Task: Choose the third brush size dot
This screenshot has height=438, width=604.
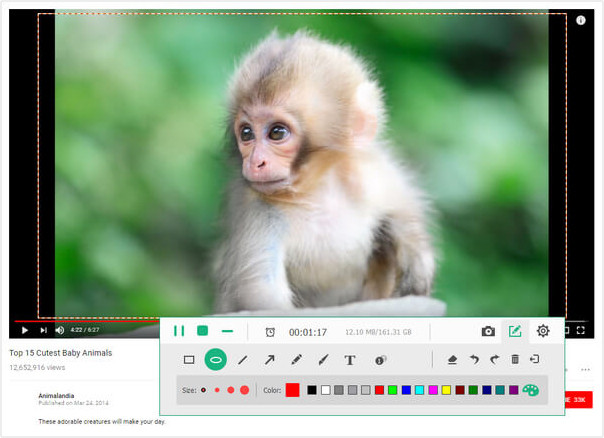Action: (231, 390)
